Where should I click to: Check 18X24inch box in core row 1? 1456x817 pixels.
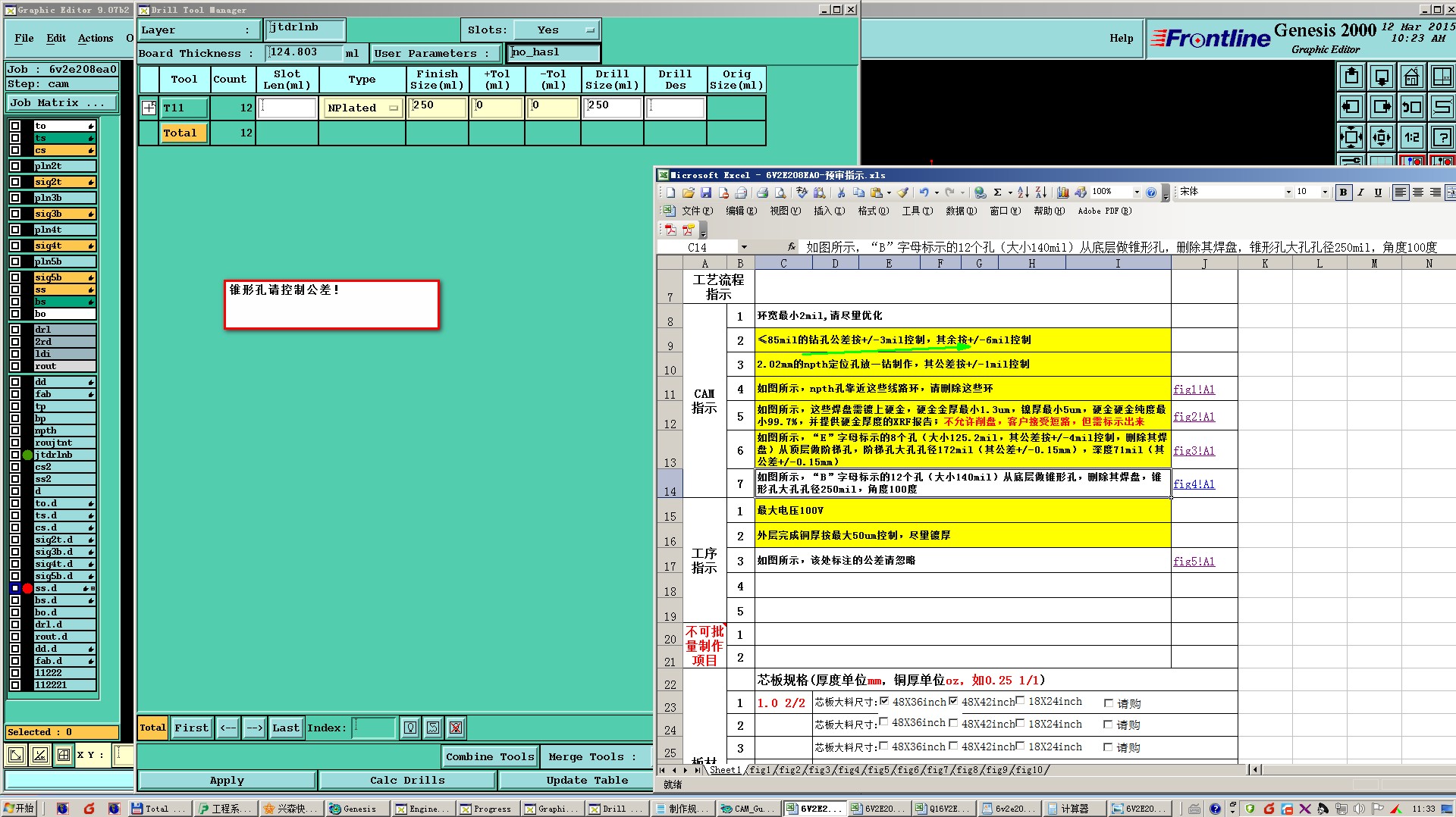[1020, 701]
